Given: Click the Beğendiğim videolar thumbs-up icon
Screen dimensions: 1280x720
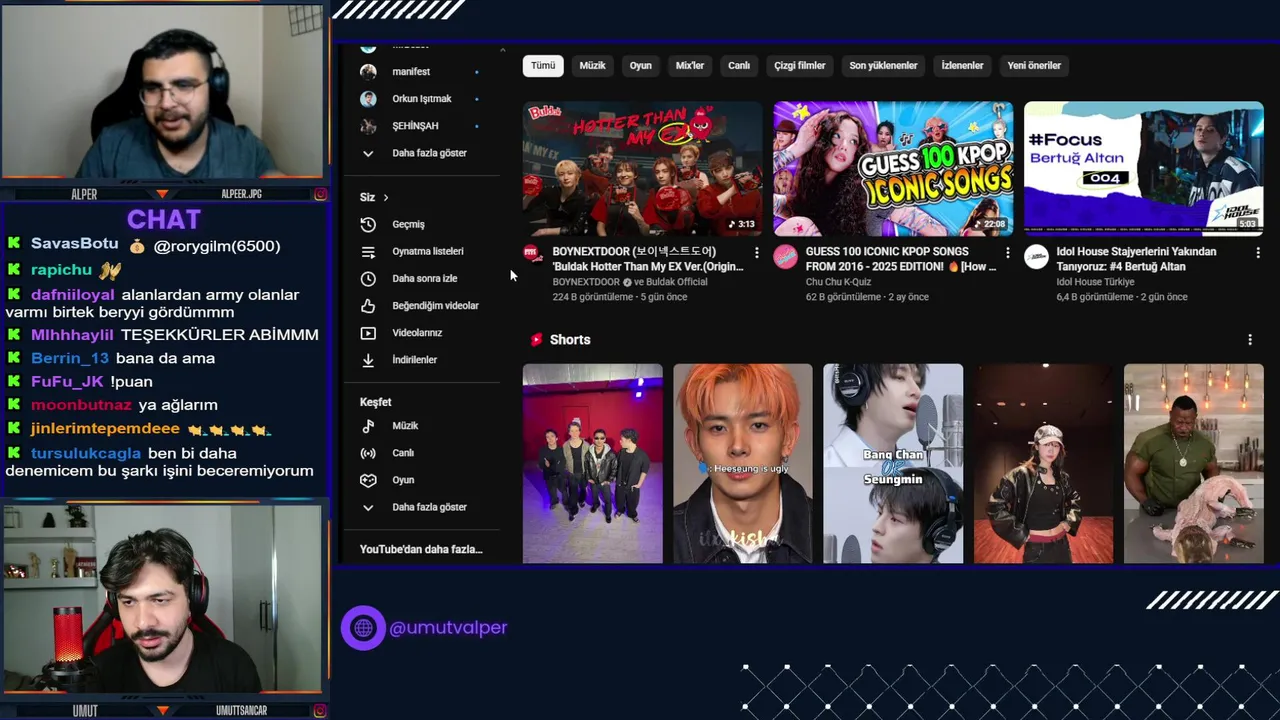Looking at the screenshot, I should pos(368,305).
